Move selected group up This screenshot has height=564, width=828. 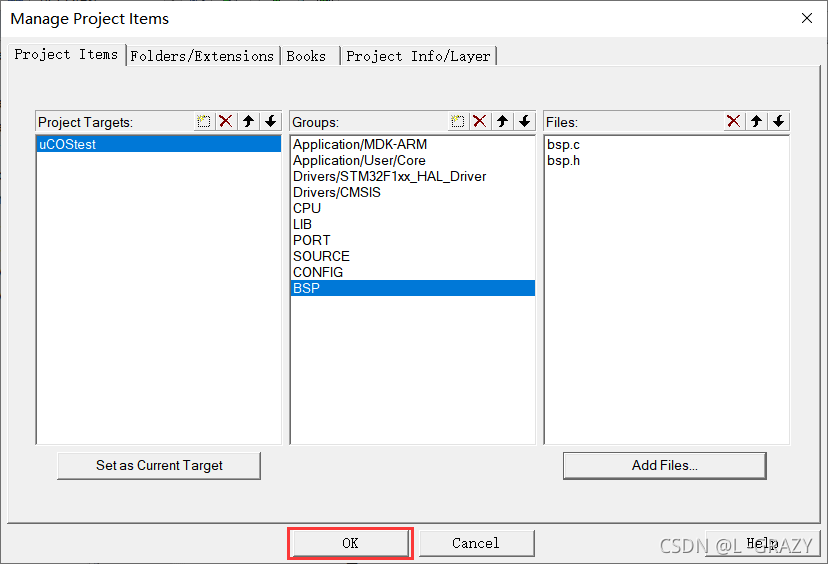[x=502, y=121]
